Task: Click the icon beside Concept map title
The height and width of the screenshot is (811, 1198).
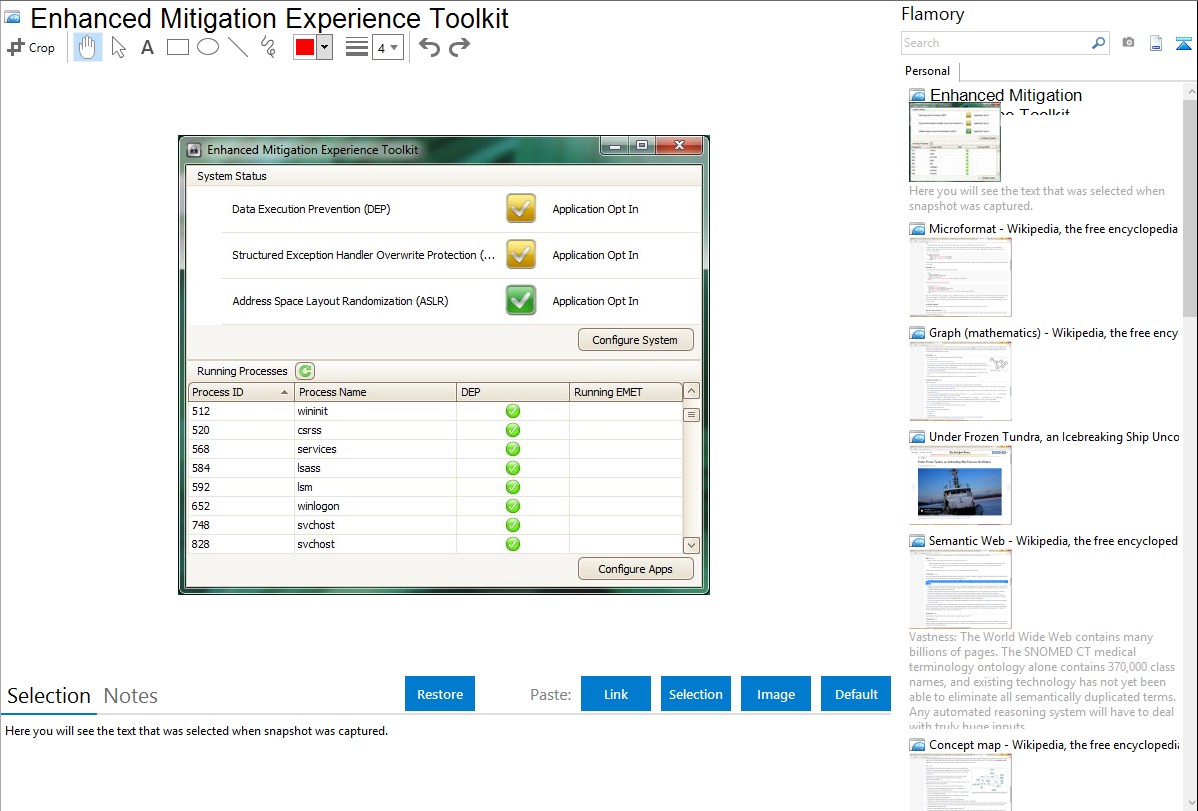Action: point(917,745)
